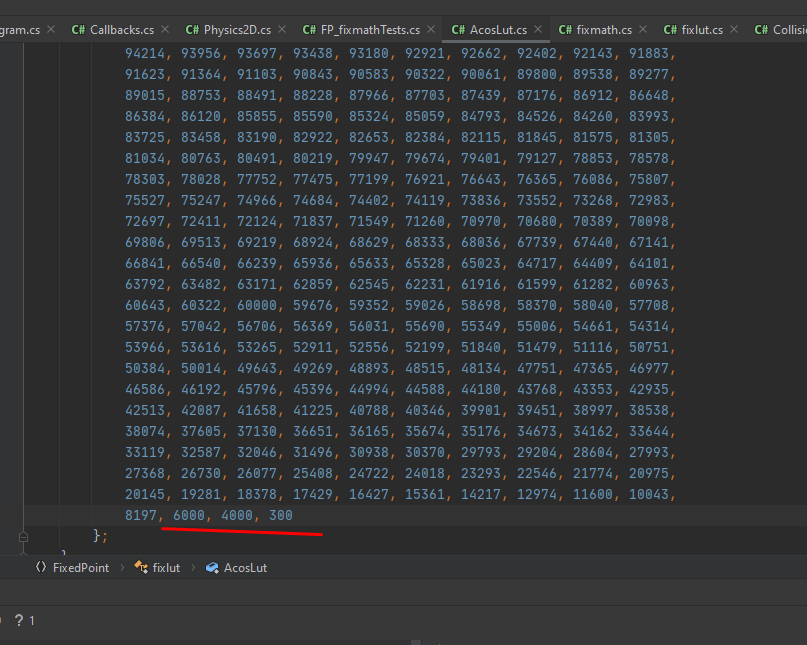Click the value 91883 in first row
Image resolution: width=807 pixels, height=645 pixels.
click(649, 53)
